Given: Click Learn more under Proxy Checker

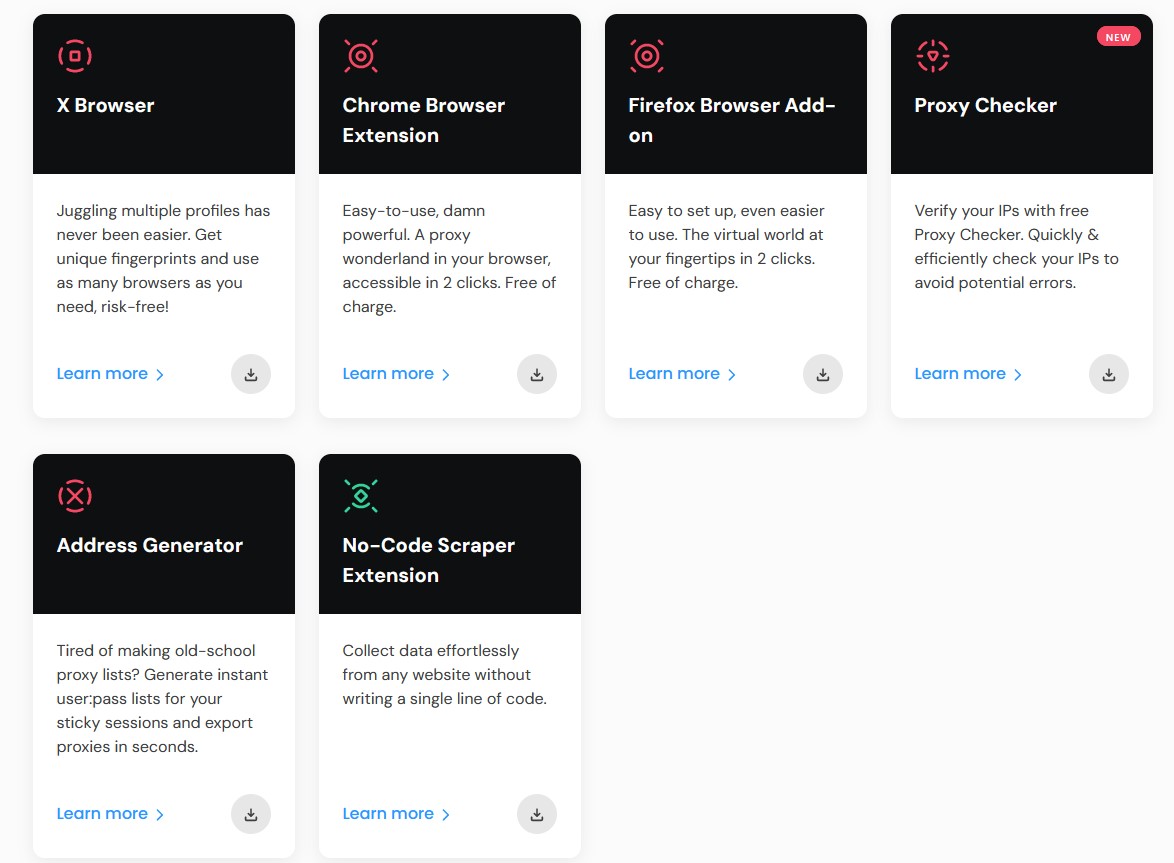Looking at the screenshot, I should pyautogui.click(x=961, y=373).
